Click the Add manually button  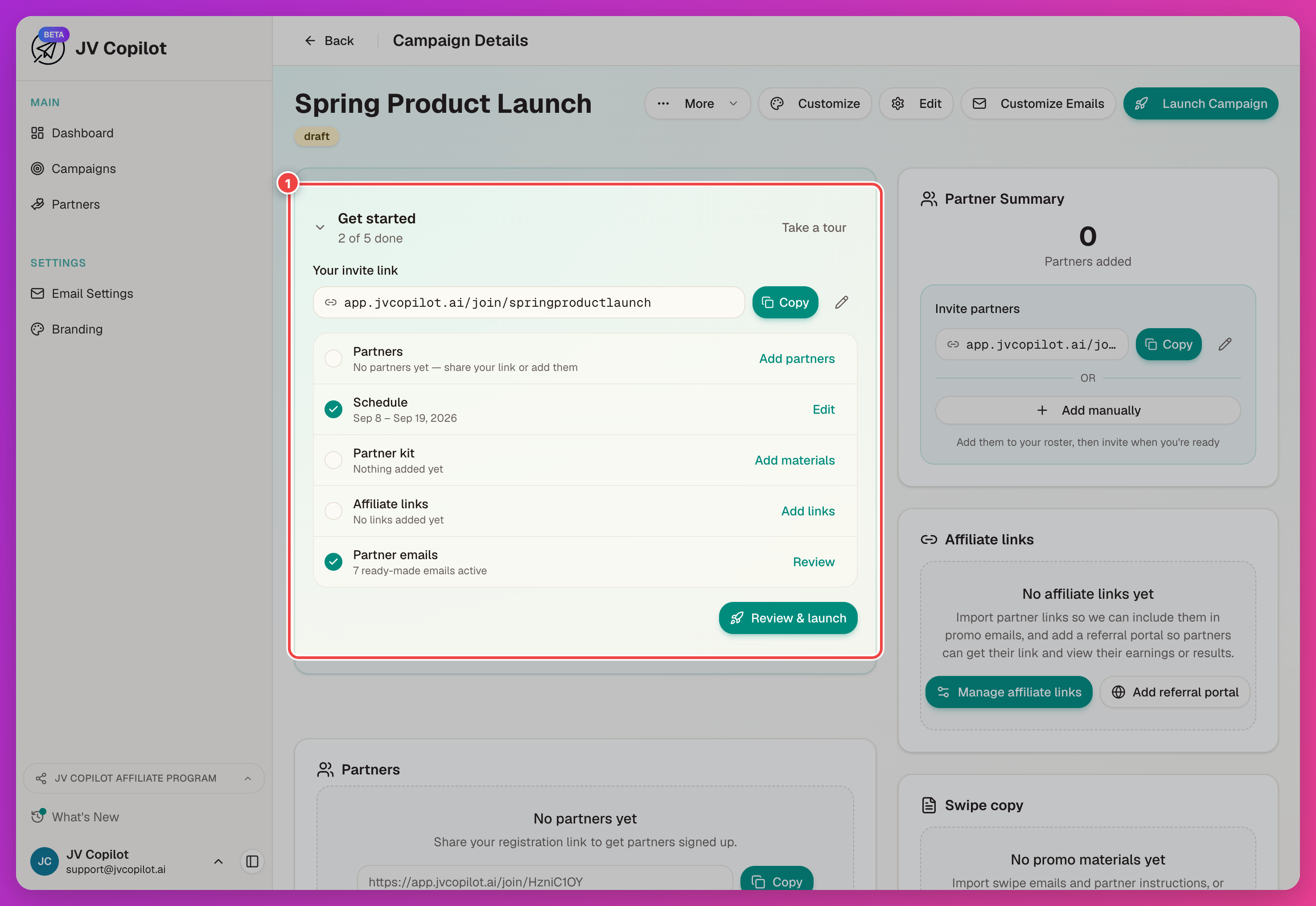click(x=1088, y=411)
